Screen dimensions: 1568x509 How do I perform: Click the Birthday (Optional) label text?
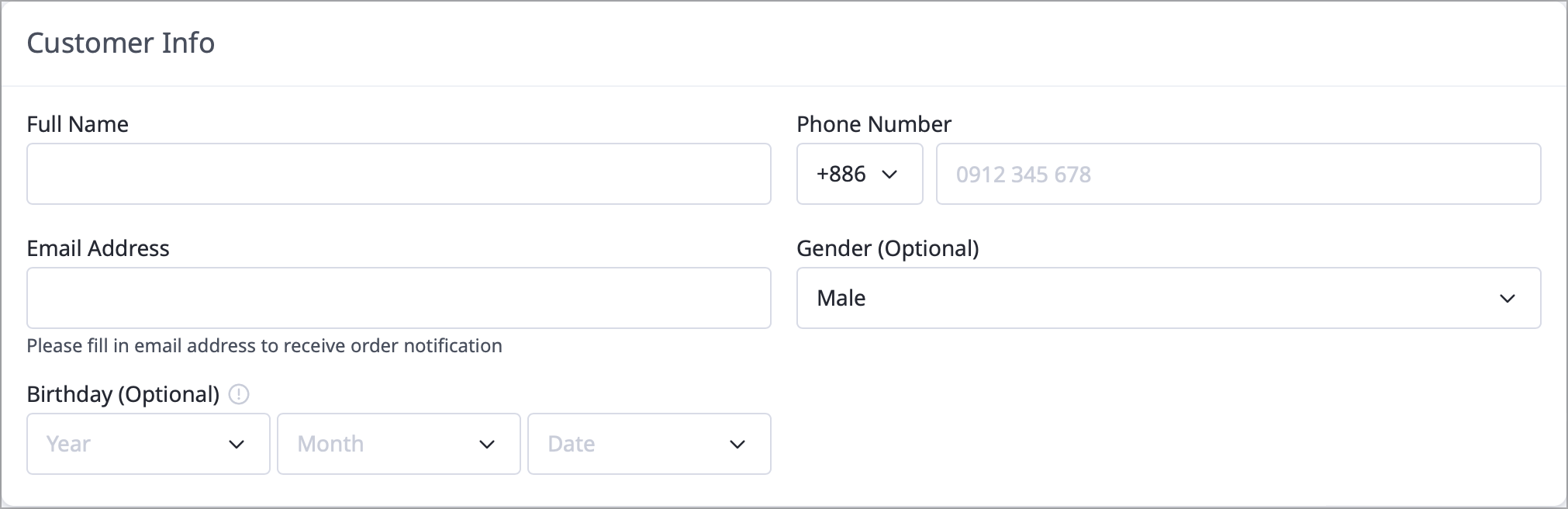click(123, 394)
